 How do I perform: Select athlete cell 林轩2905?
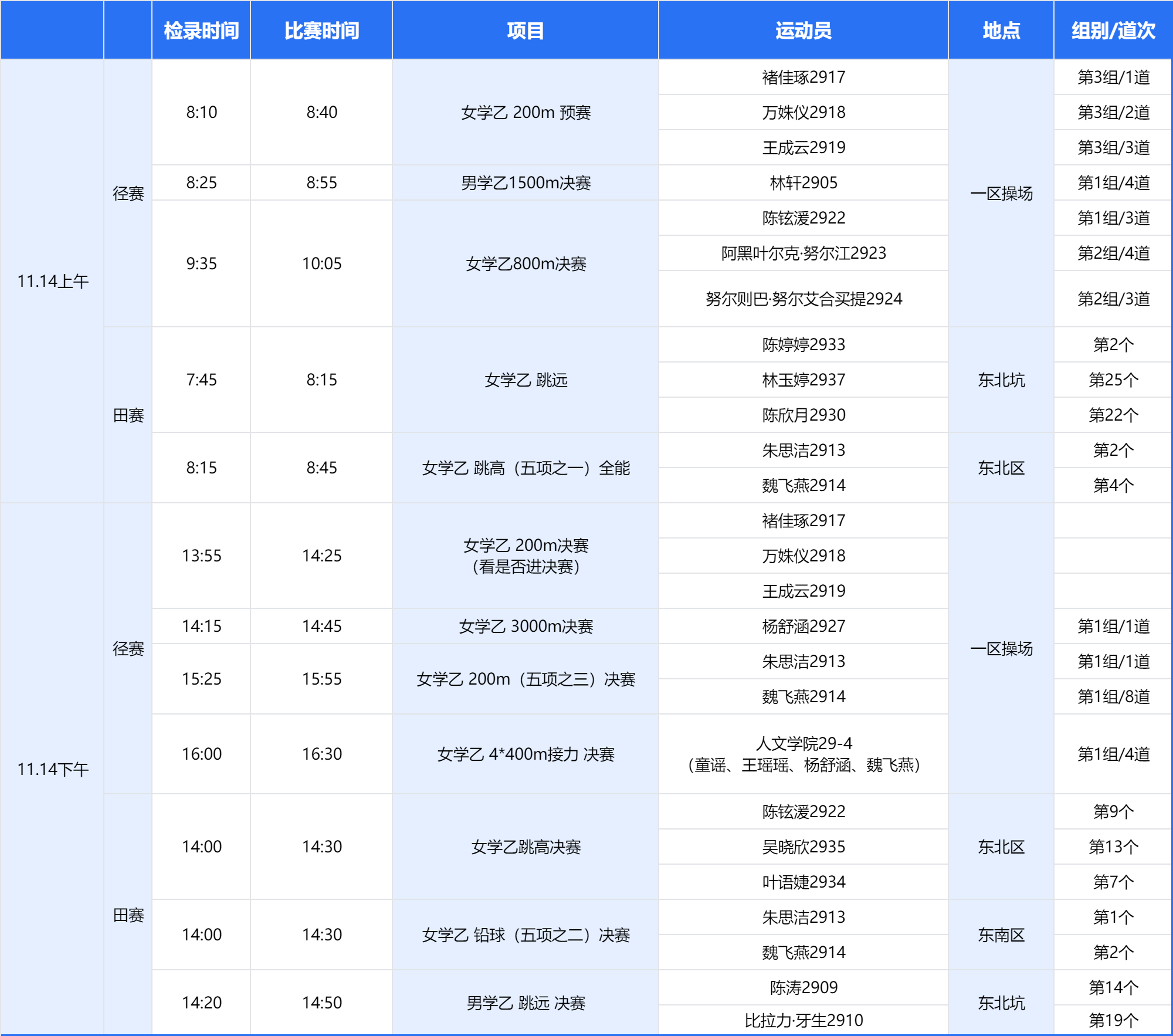click(x=803, y=182)
